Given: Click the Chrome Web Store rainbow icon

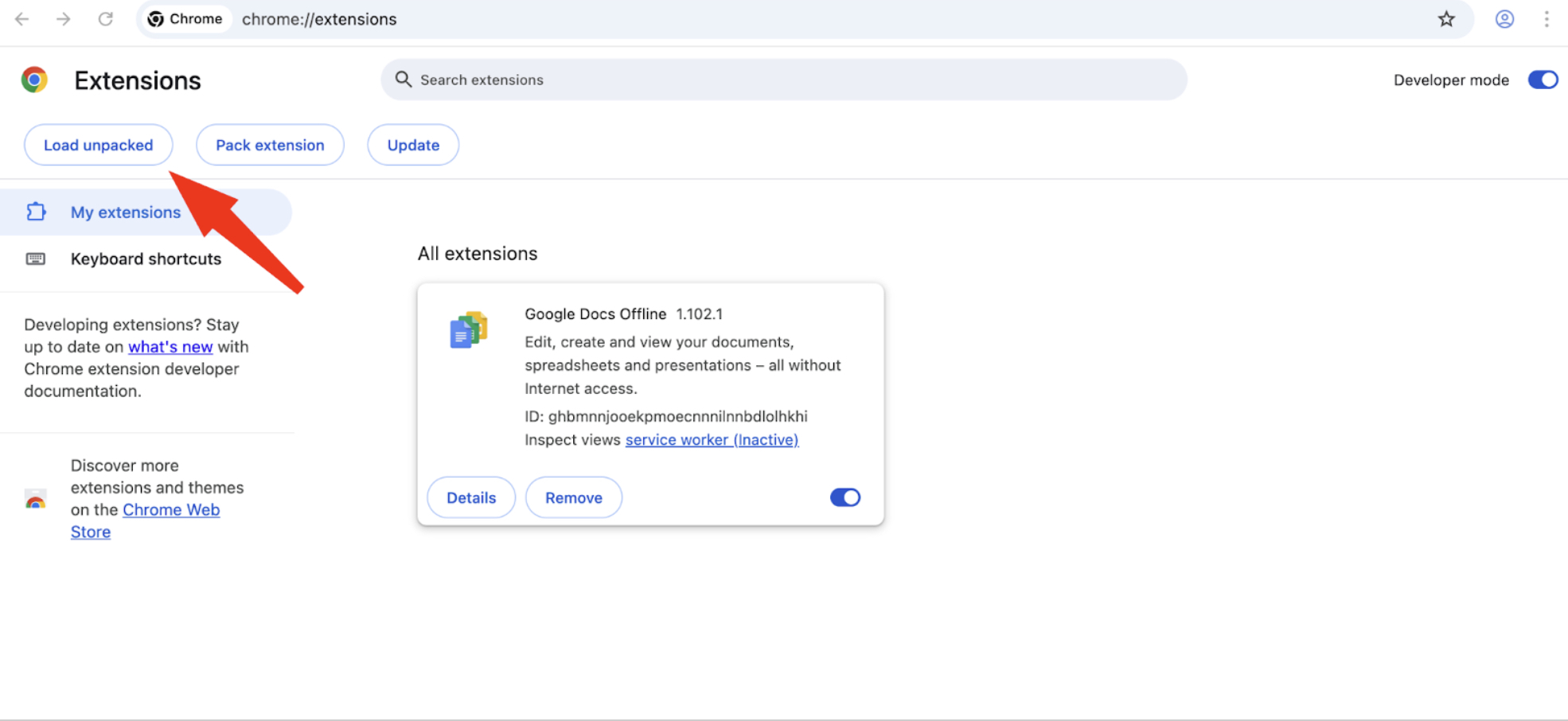Looking at the screenshot, I should [36, 499].
